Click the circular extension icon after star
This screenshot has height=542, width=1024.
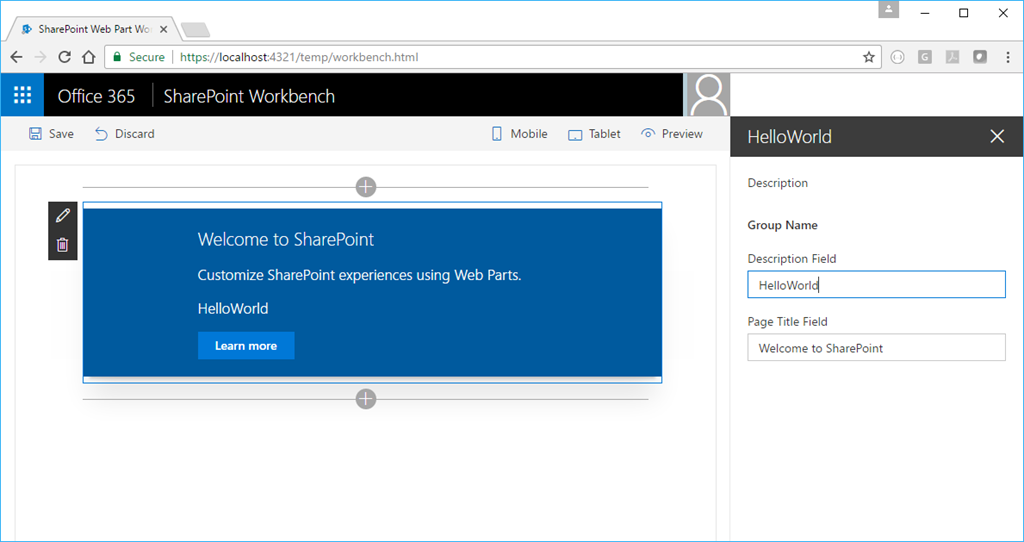click(x=897, y=57)
